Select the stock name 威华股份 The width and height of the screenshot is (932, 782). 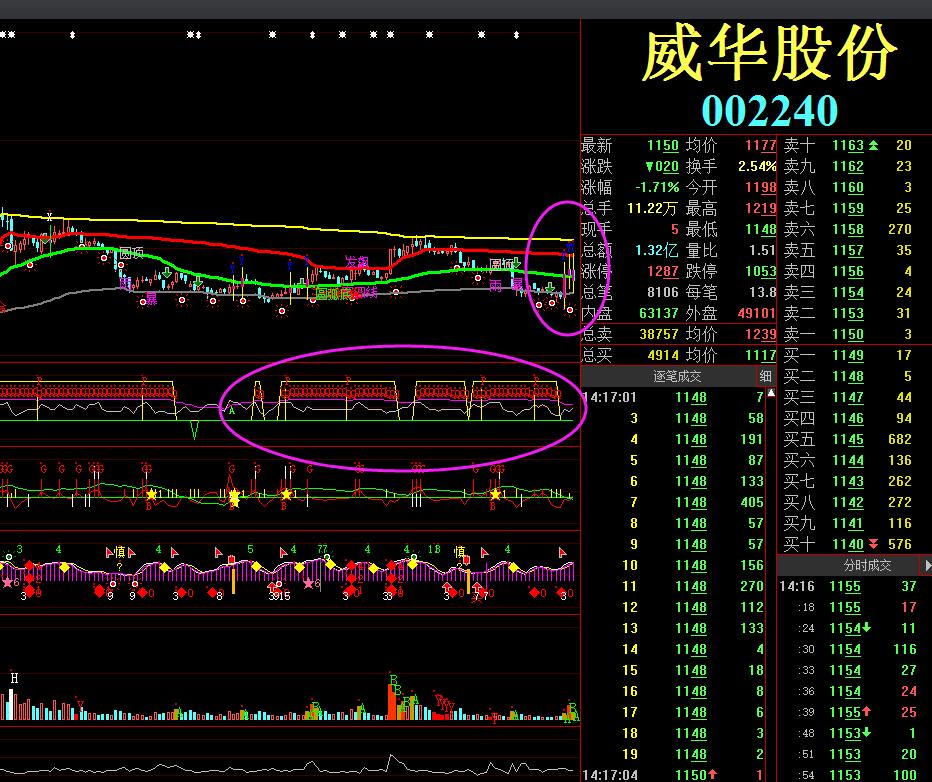click(769, 53)
